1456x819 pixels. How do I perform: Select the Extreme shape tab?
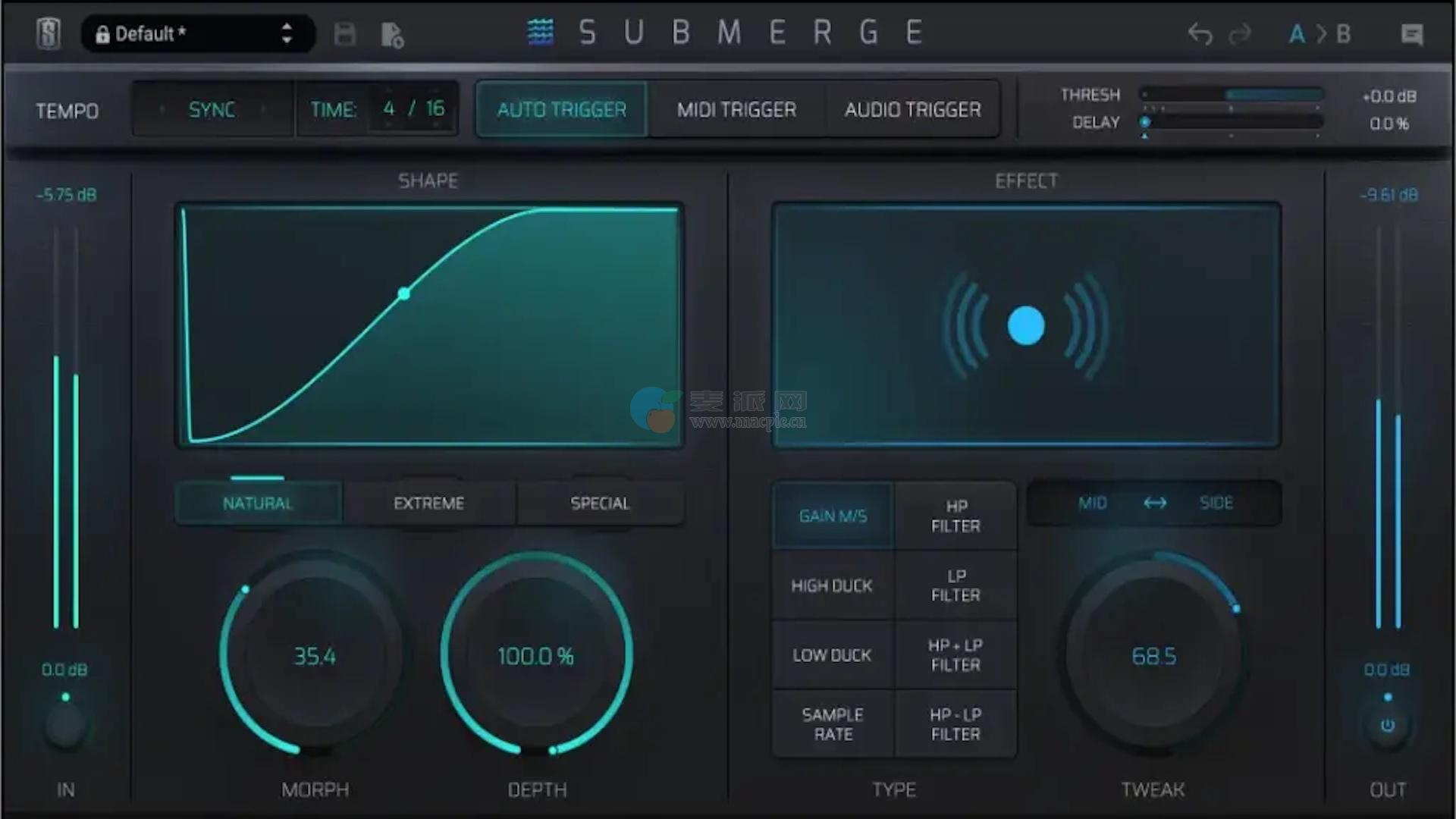point(428,504)
